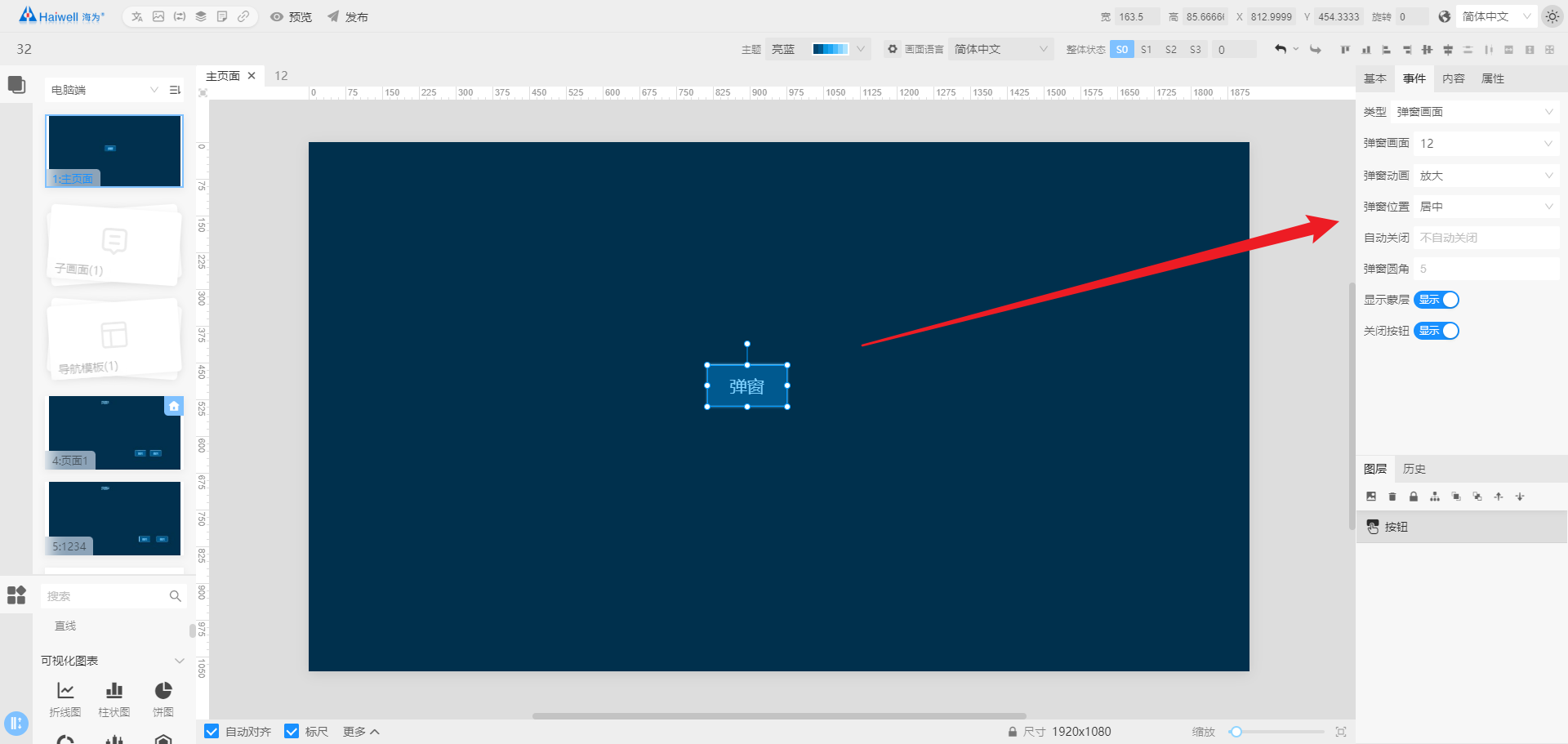Select state S3
The width and height of the screenshot is (1568, 744).
(1196, 50)
